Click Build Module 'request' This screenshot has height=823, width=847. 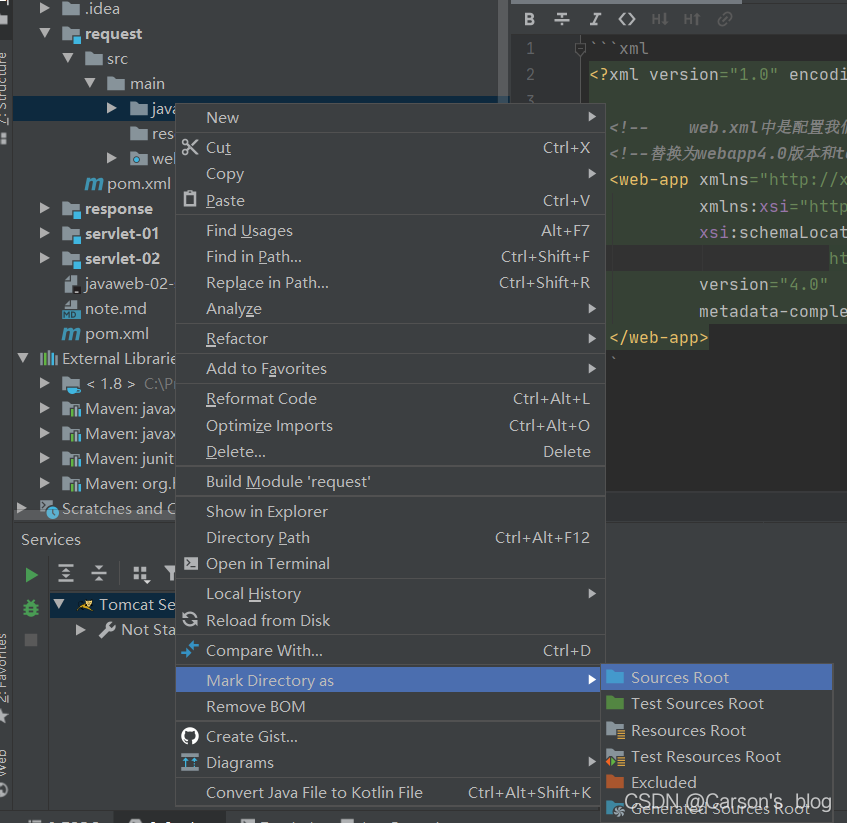(x=390, y=481)
